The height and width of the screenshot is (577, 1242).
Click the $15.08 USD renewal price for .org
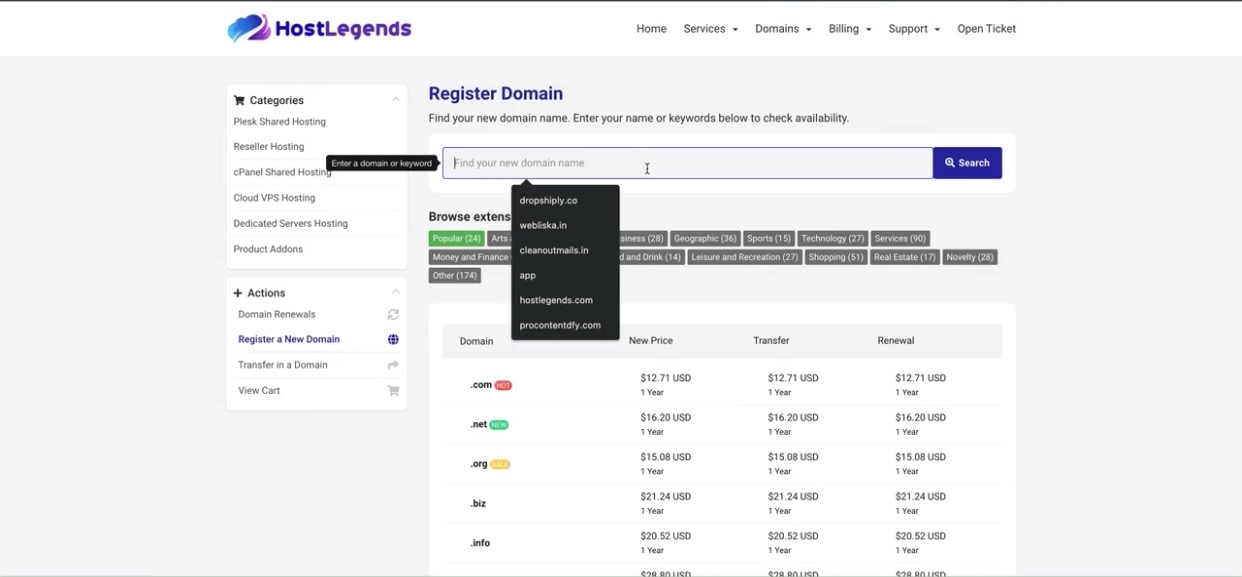(x=921, y=457)
